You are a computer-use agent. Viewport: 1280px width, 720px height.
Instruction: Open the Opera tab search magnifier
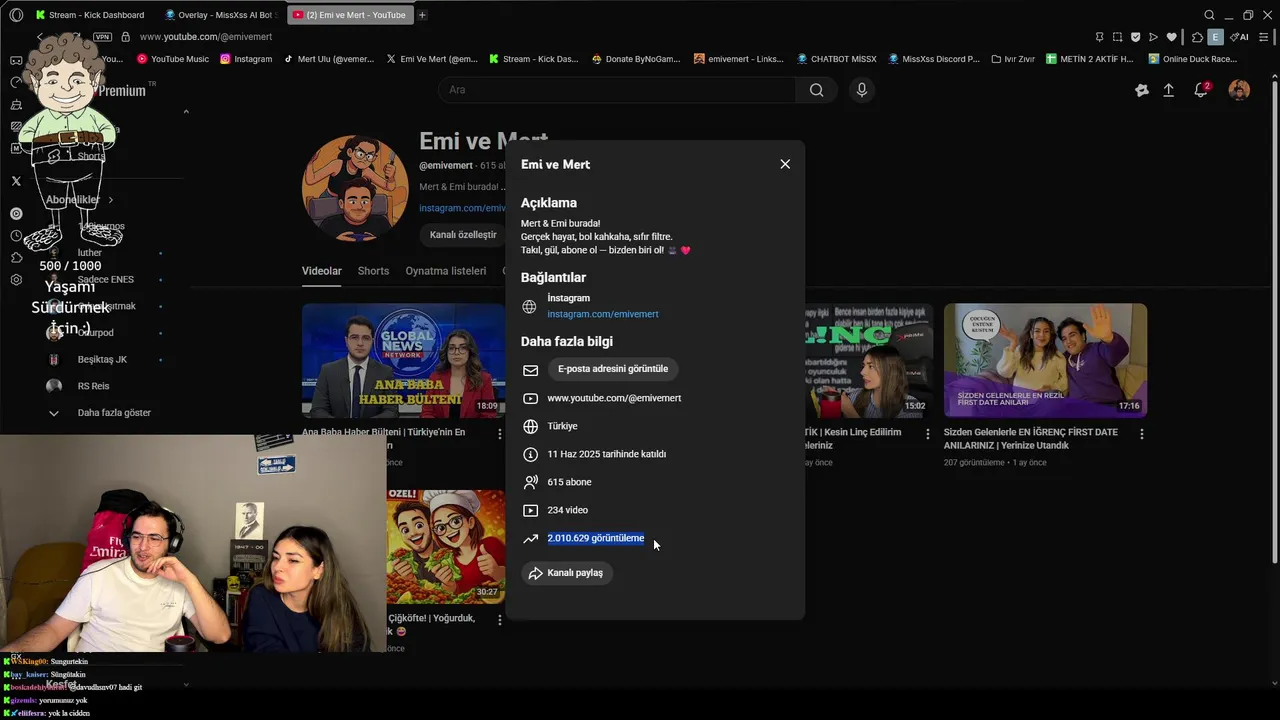tap(1209, 15)
